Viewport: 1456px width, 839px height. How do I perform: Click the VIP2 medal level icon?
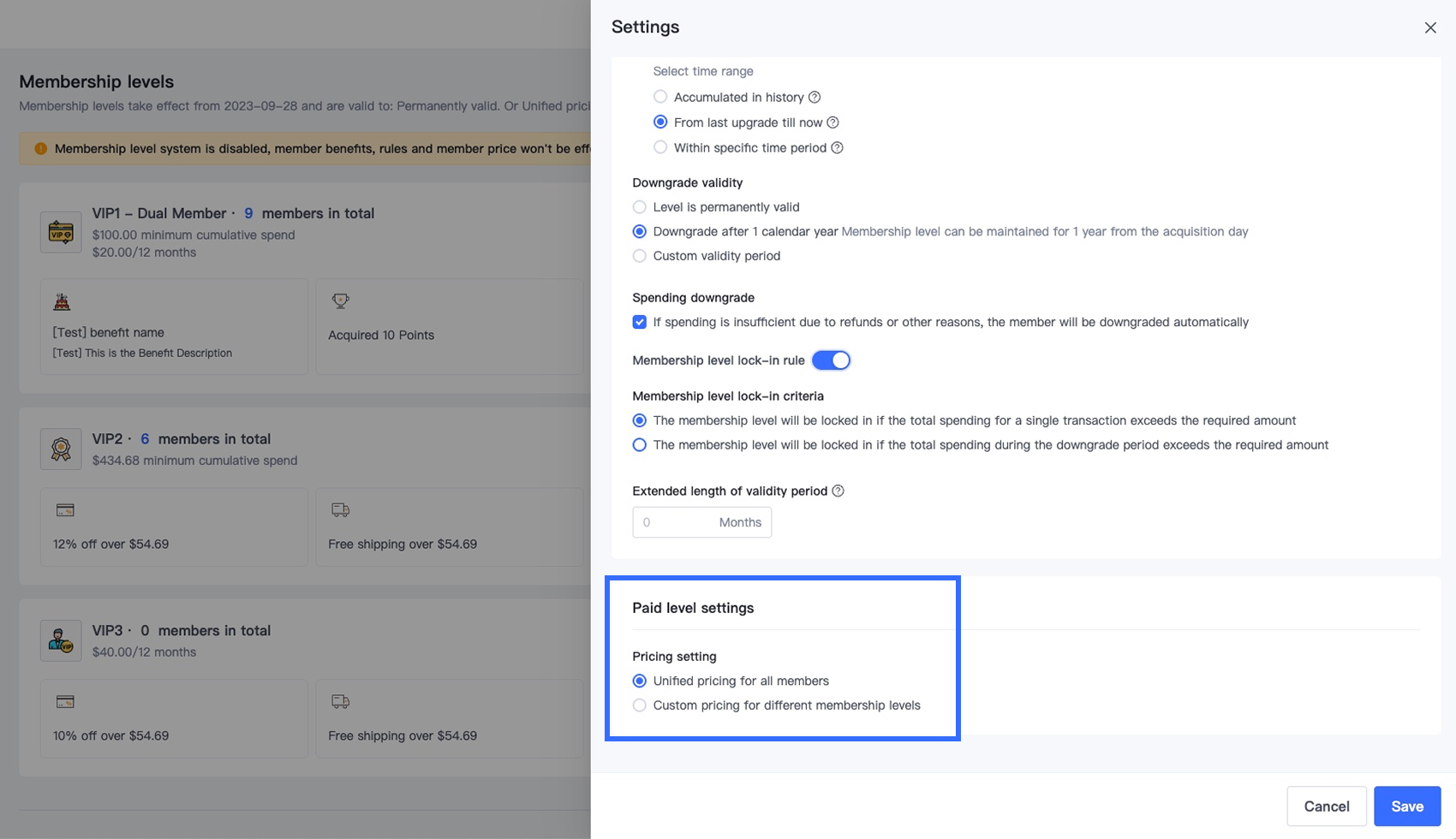tap(61, 449)
